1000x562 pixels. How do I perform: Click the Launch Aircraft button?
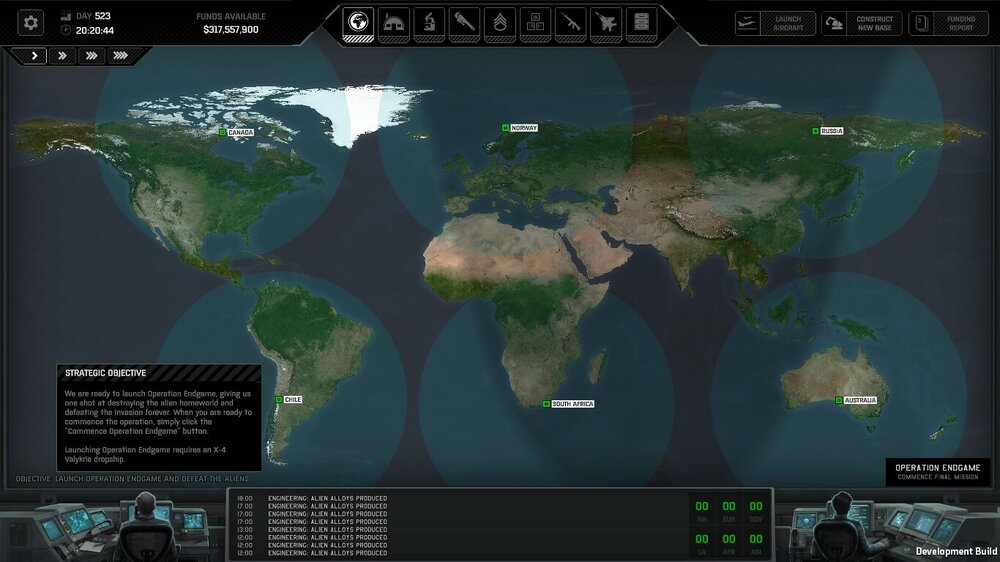pos(775,24)
